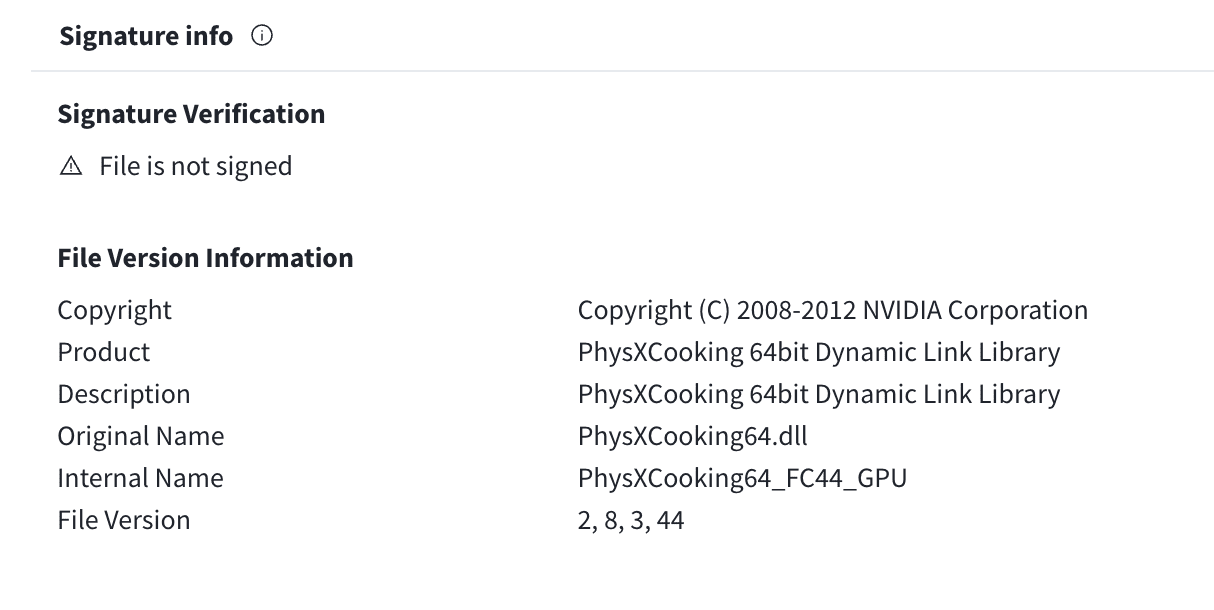Click the Internal Name label
The width and height of the screenshot is (1214, 610).
tap(141, 478)
